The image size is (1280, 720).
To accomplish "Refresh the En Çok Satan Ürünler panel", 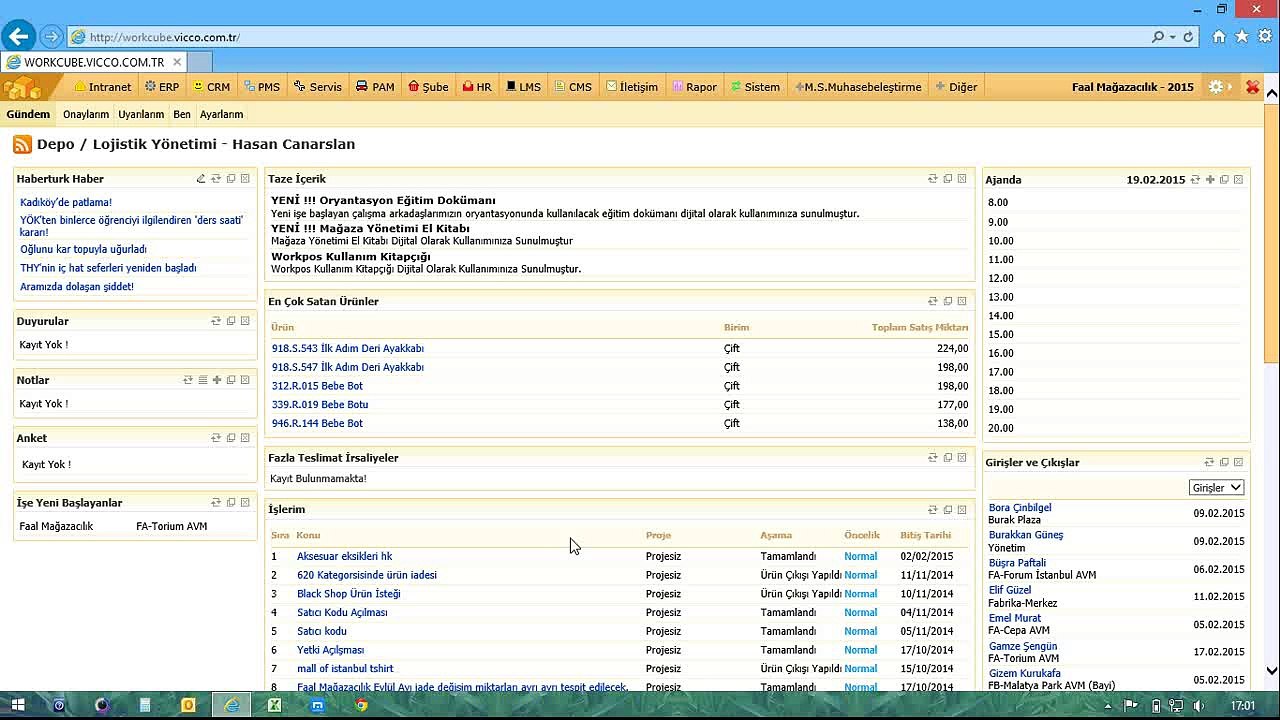I will 933,301.
